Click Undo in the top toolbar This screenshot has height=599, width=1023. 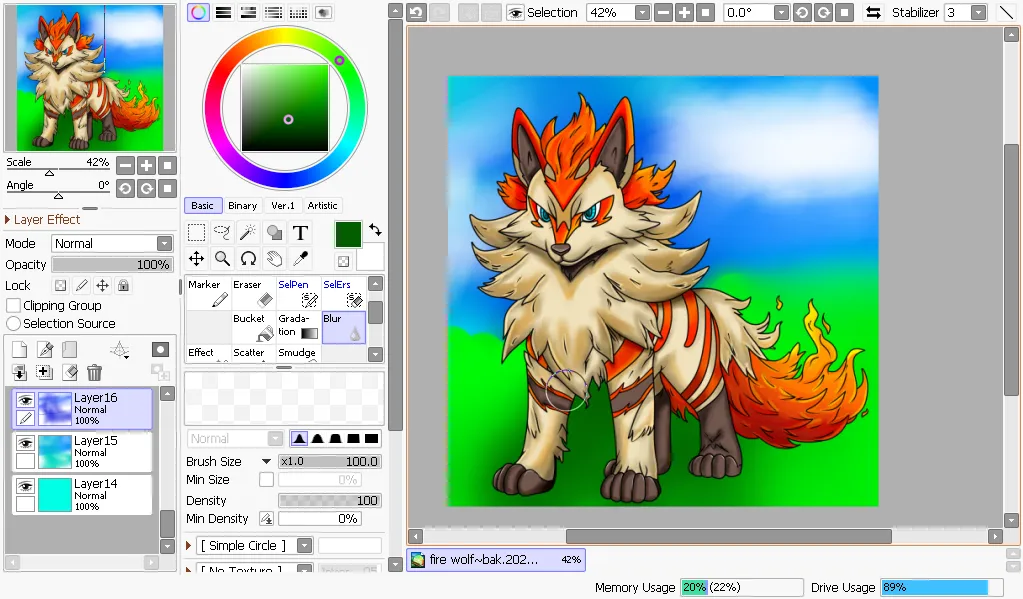(416, 12)
